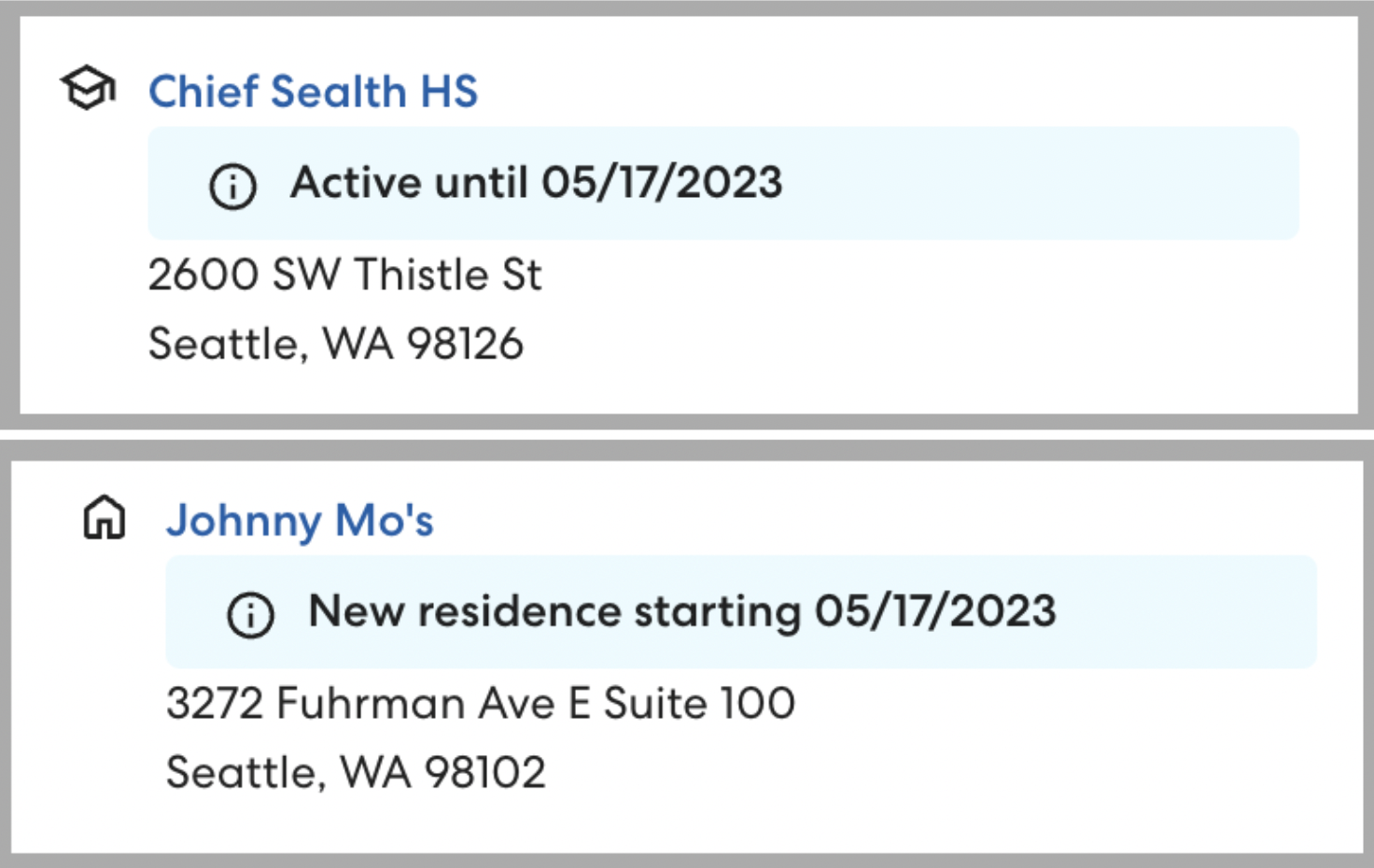The image size is (1374, 868).
Task: Click the info icon before Active until
Action: [x=232, y=186]
